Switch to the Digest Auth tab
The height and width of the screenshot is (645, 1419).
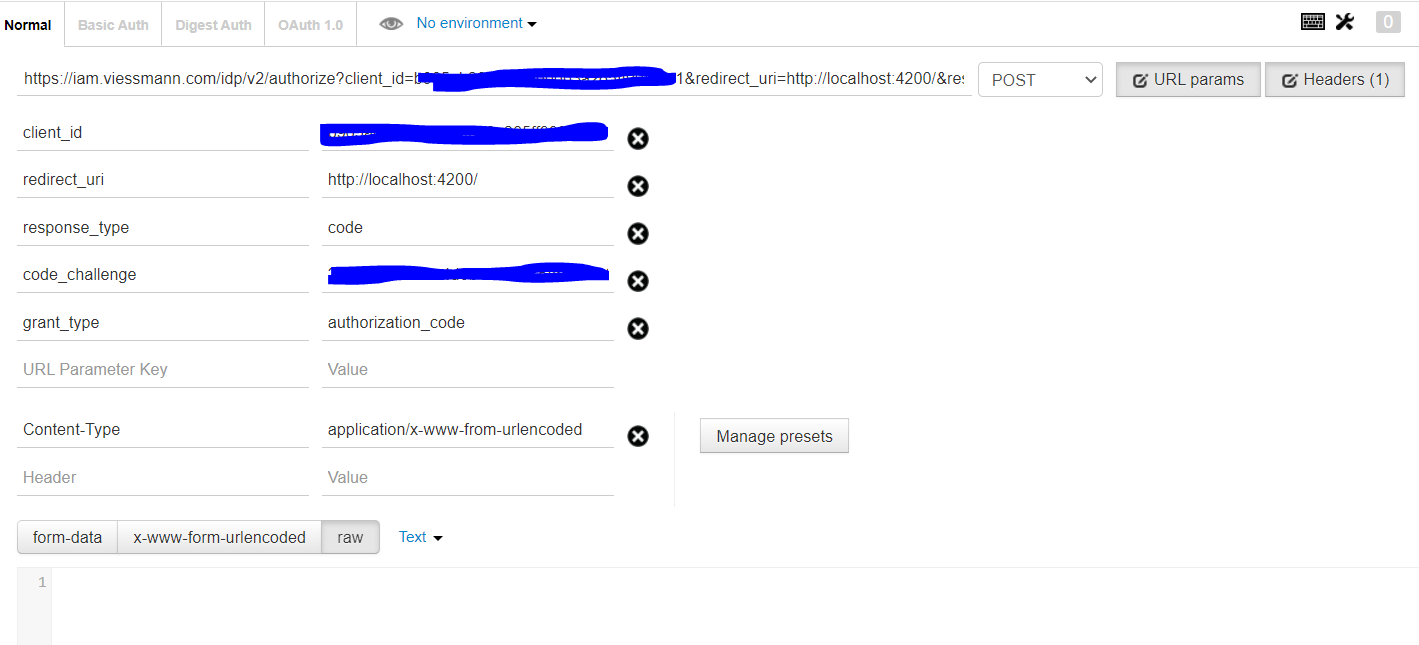[213, 25]
